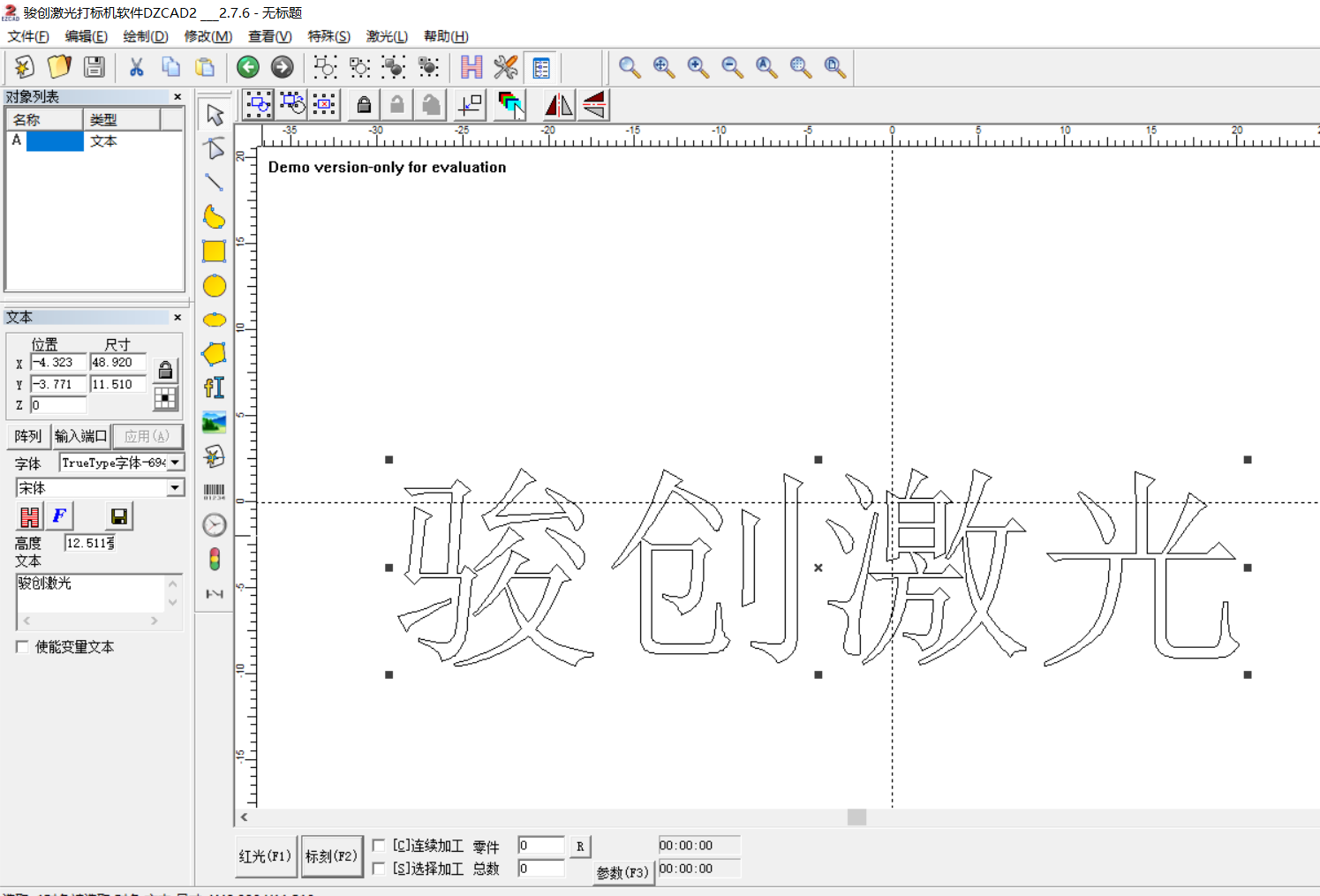Tick the [S]选择加工 checkbox
The width and height of the screenshot is (1320, 896).
pyautogui.click(x=379, y=869)
